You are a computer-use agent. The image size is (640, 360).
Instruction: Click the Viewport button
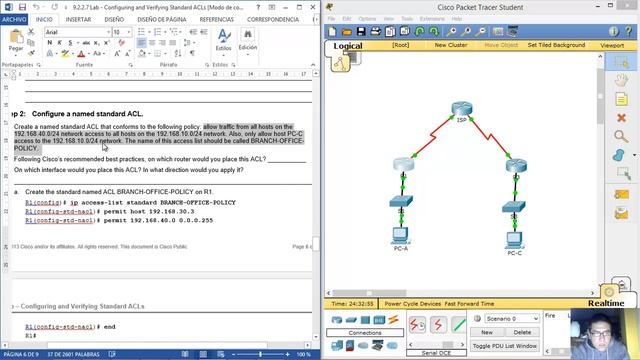[612, 45]
